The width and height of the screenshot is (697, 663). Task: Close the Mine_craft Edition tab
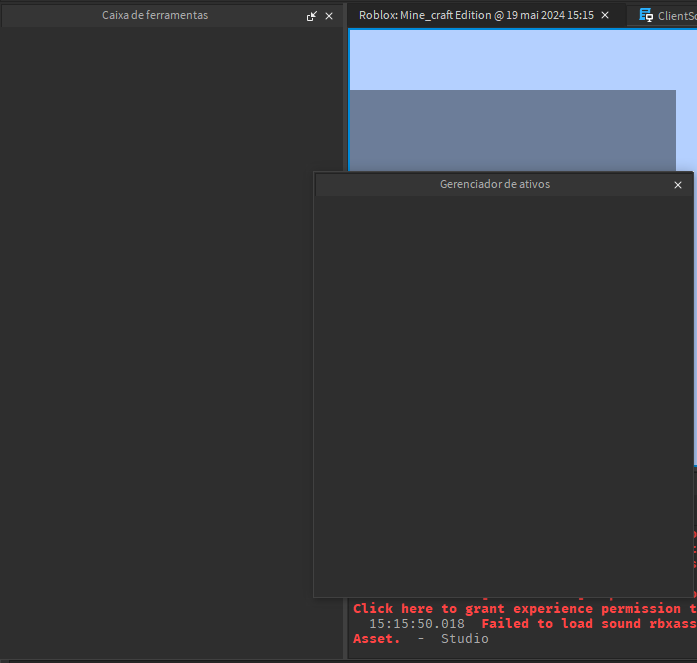[x=605, y=15]
